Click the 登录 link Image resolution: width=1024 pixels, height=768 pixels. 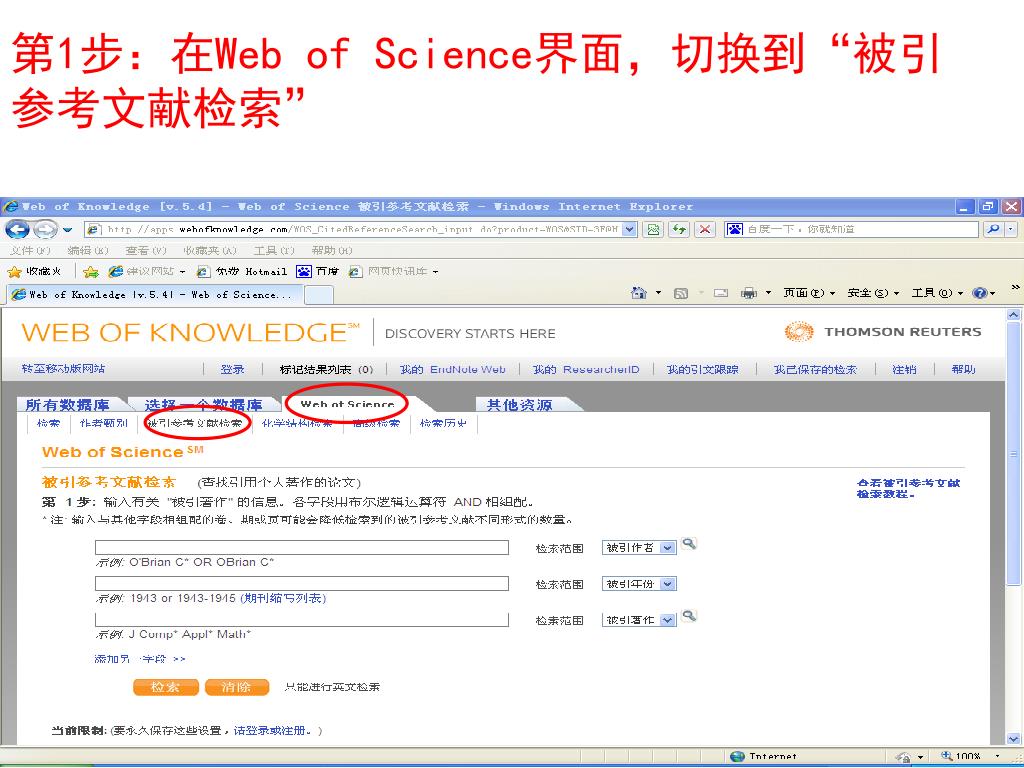pyautogui.click(x=232, y=370)
